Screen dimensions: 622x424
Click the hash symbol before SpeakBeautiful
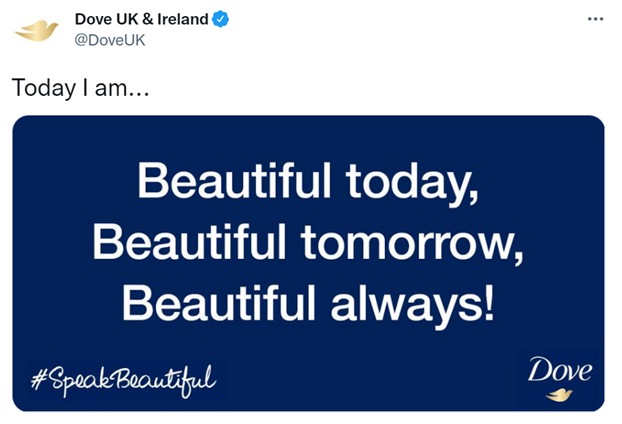point(39,379)
